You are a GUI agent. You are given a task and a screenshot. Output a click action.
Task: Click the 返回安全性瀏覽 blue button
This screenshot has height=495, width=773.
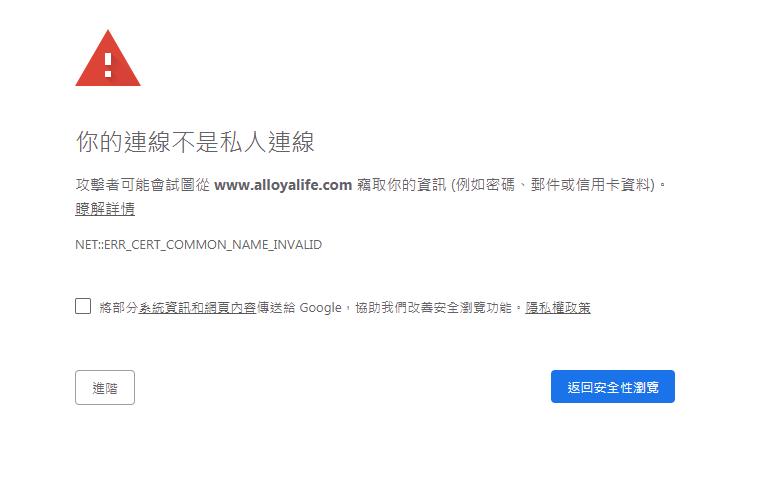pos(613,387)
